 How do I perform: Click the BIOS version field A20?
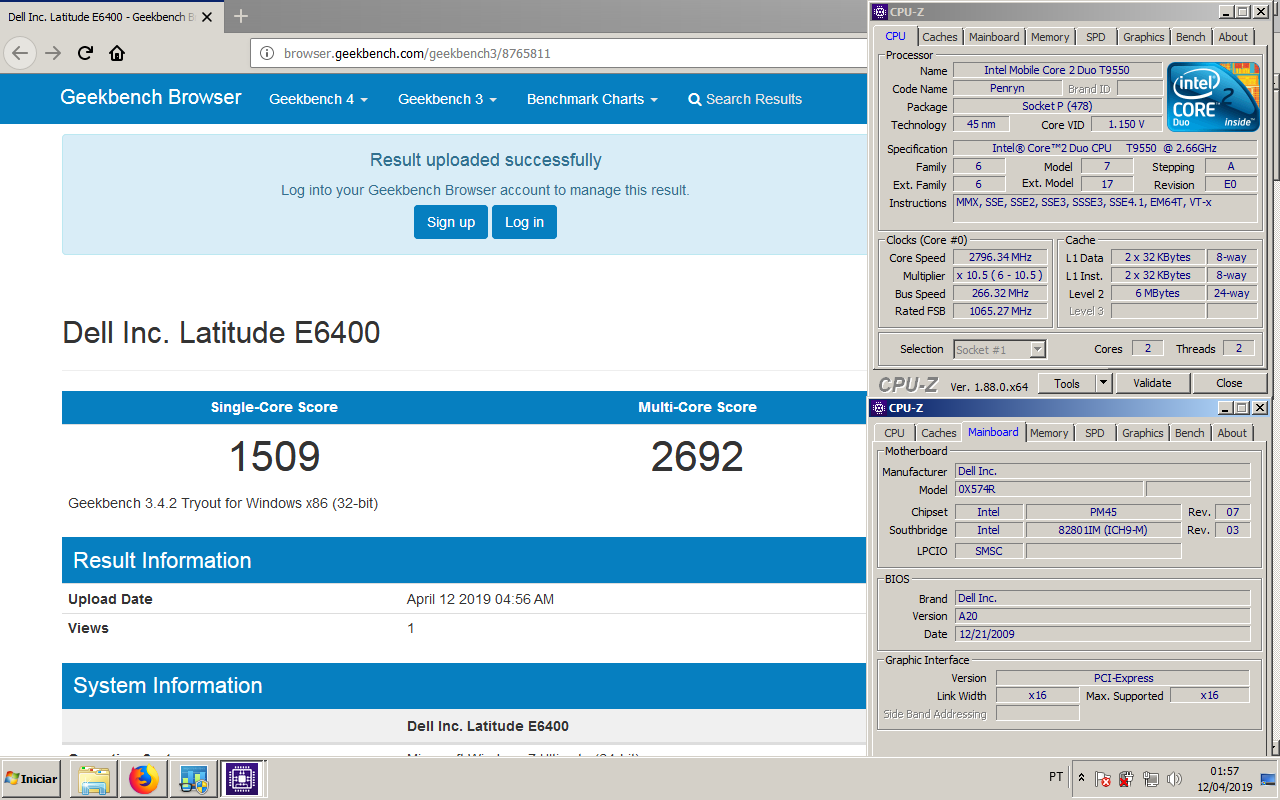pos(1102,616)
